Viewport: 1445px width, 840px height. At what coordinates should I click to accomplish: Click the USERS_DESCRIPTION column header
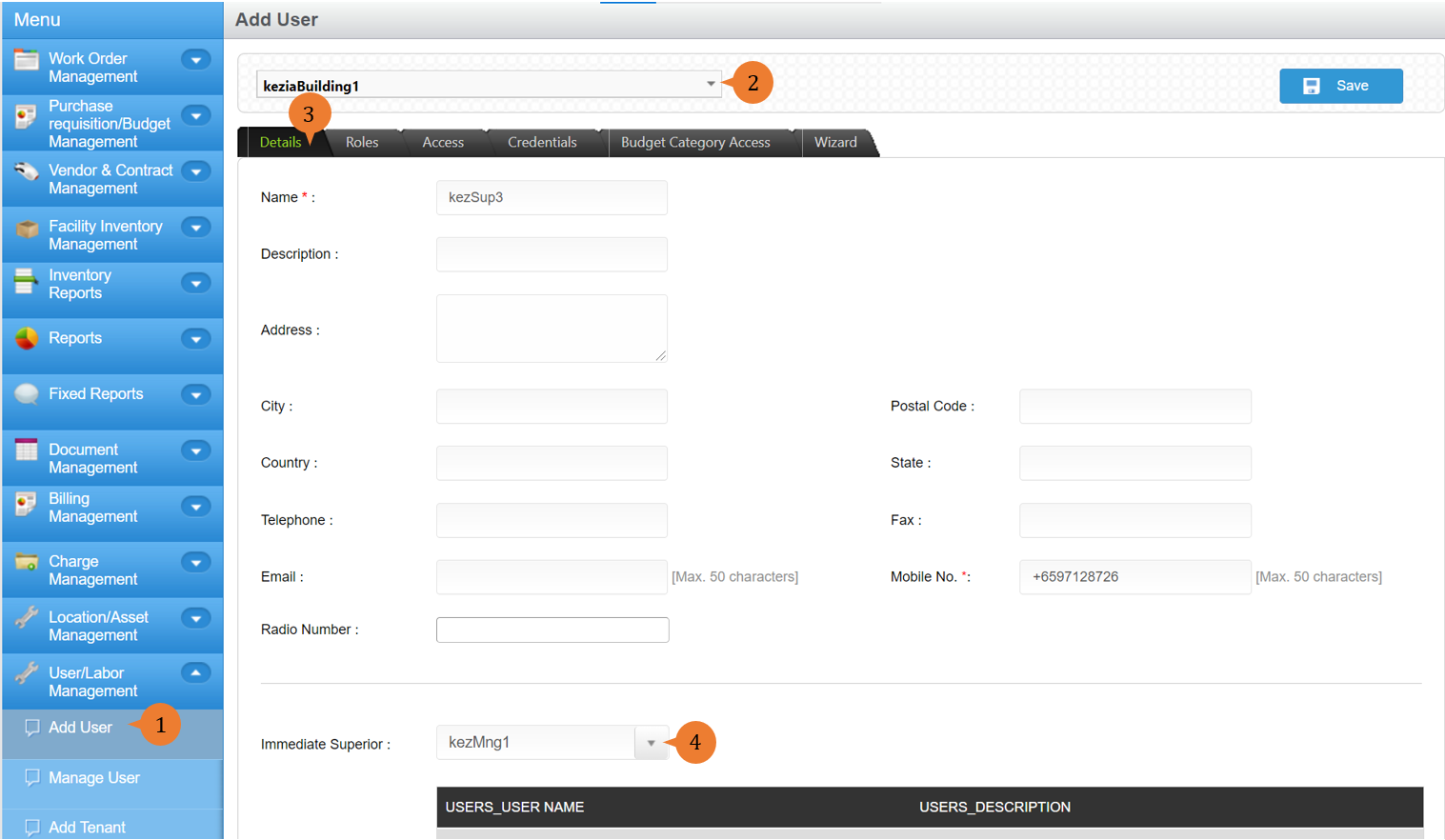pos(994,807)
